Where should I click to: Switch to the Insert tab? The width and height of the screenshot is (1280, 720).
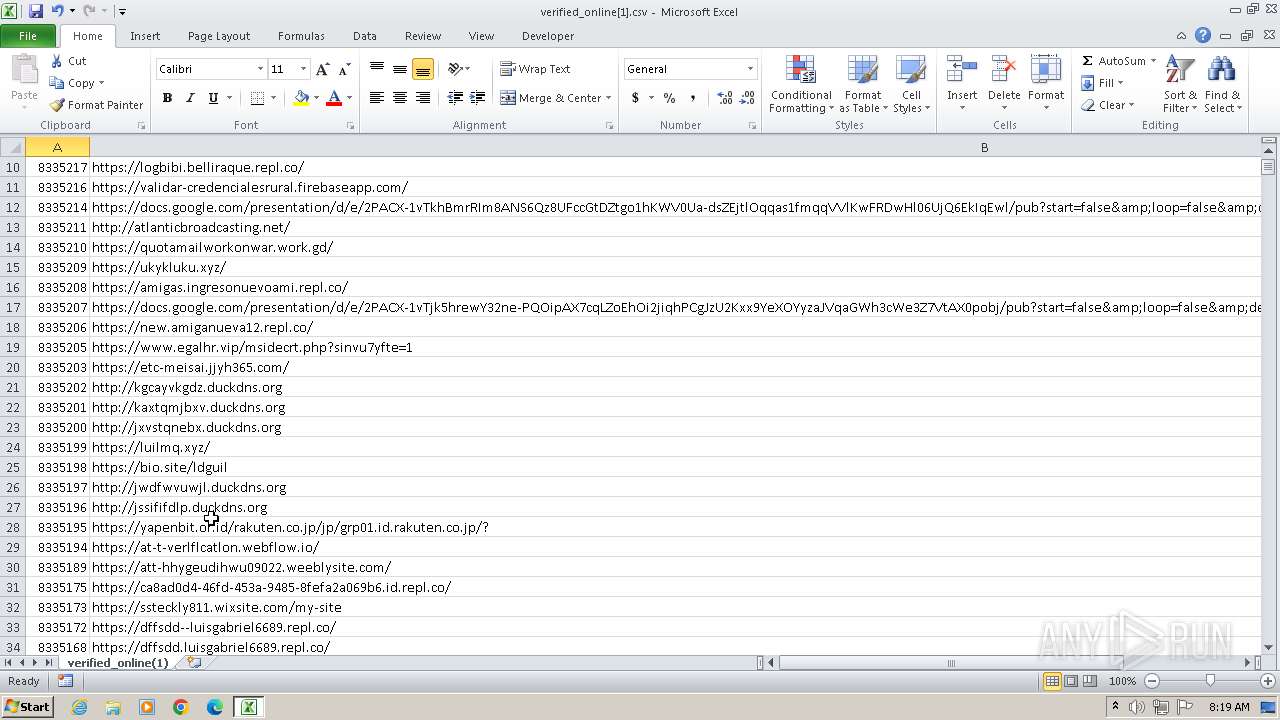[x=145, y=36]
